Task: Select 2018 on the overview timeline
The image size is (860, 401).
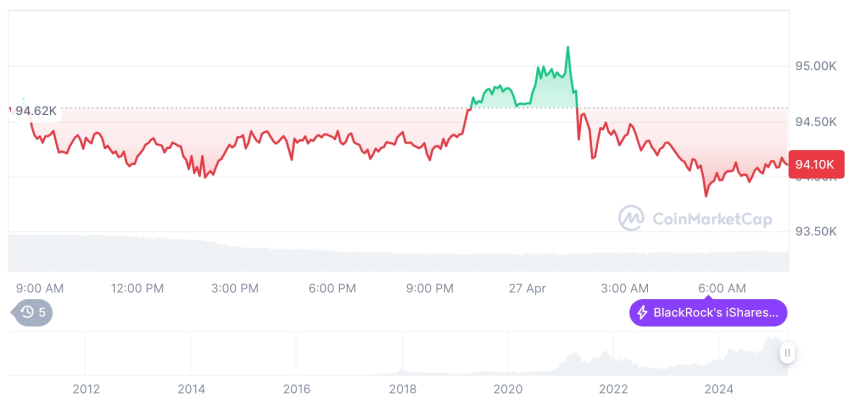Action: pos(402,389)
